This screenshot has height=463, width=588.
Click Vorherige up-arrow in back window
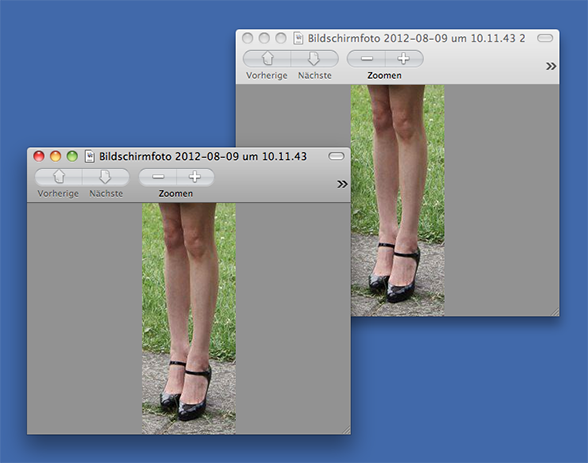click(267, 59)
